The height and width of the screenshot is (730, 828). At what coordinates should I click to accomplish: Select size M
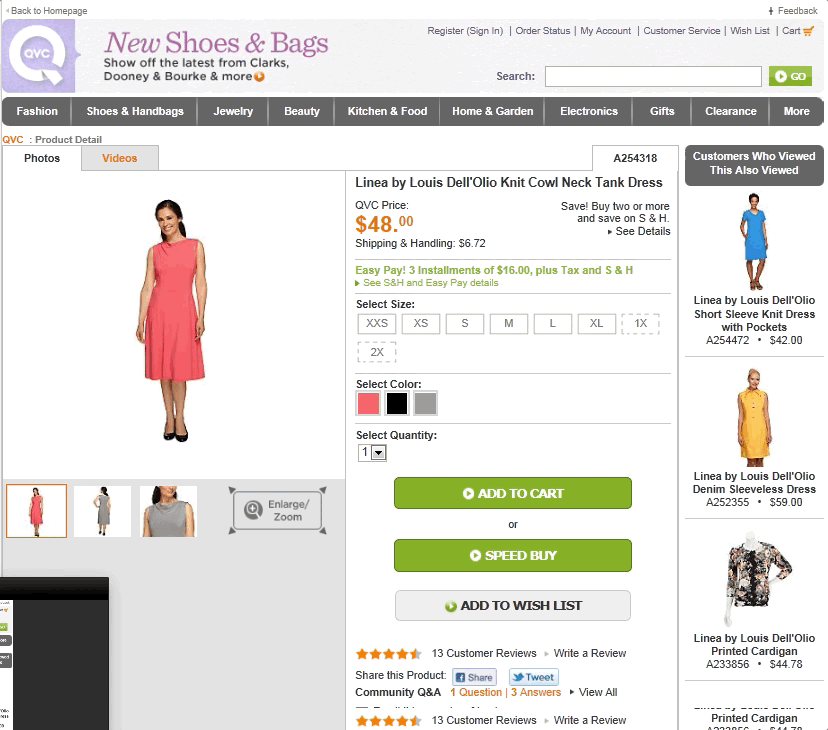pyautogui.click(x=509, y=323)
